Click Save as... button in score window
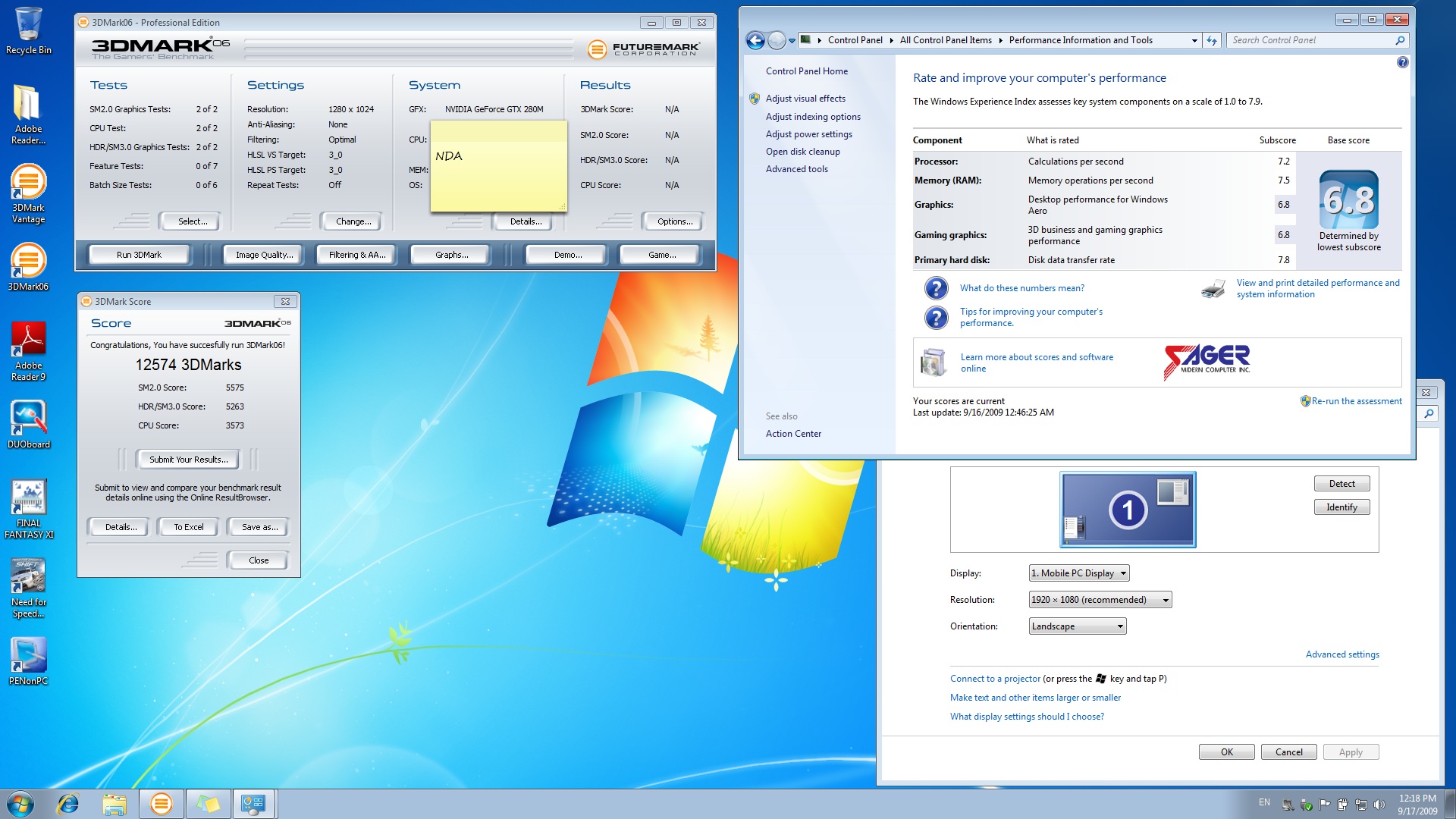This screenshot has width=1456, height=819. (x=259, y=527)
